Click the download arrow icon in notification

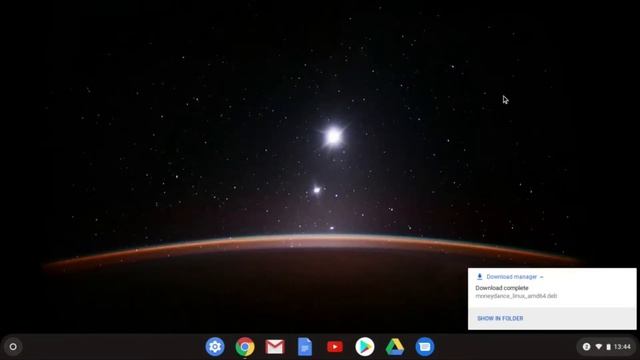480,277
